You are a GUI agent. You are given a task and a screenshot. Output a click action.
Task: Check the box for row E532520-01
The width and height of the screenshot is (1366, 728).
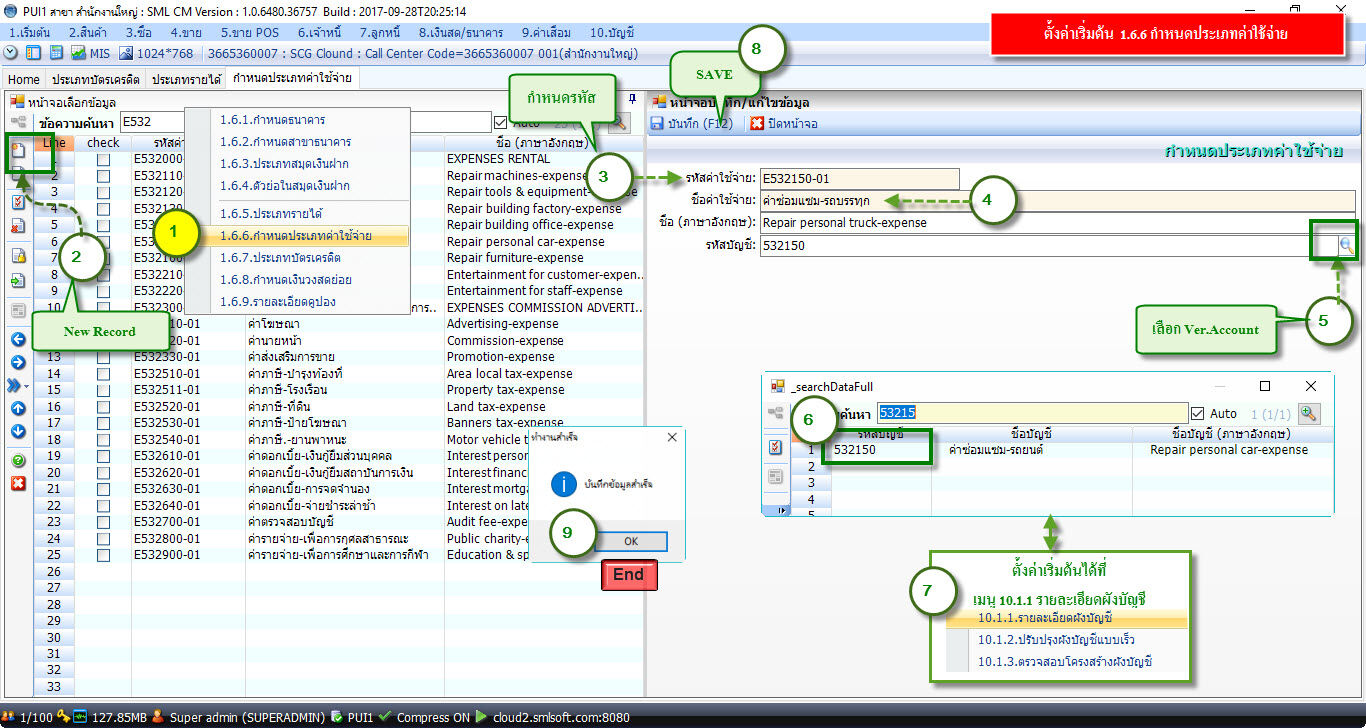pyautogui.click(x=103, y=407)
